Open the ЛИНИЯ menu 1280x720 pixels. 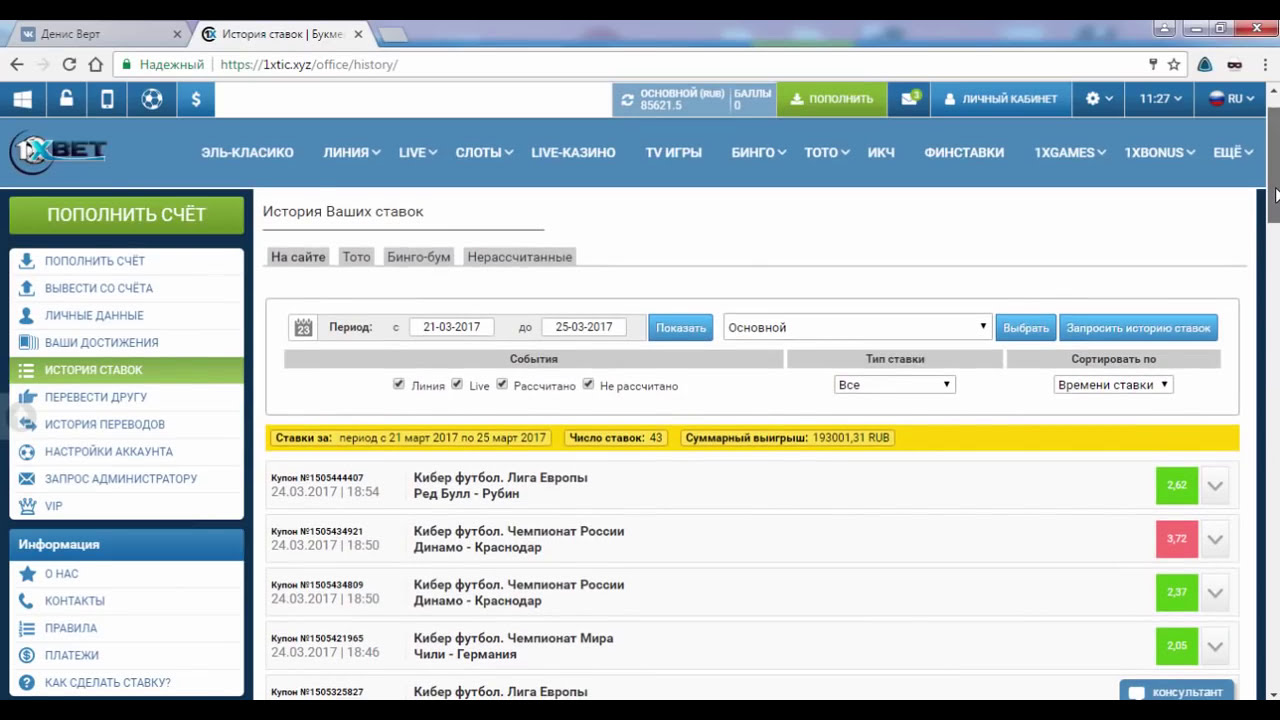[351, 152]
